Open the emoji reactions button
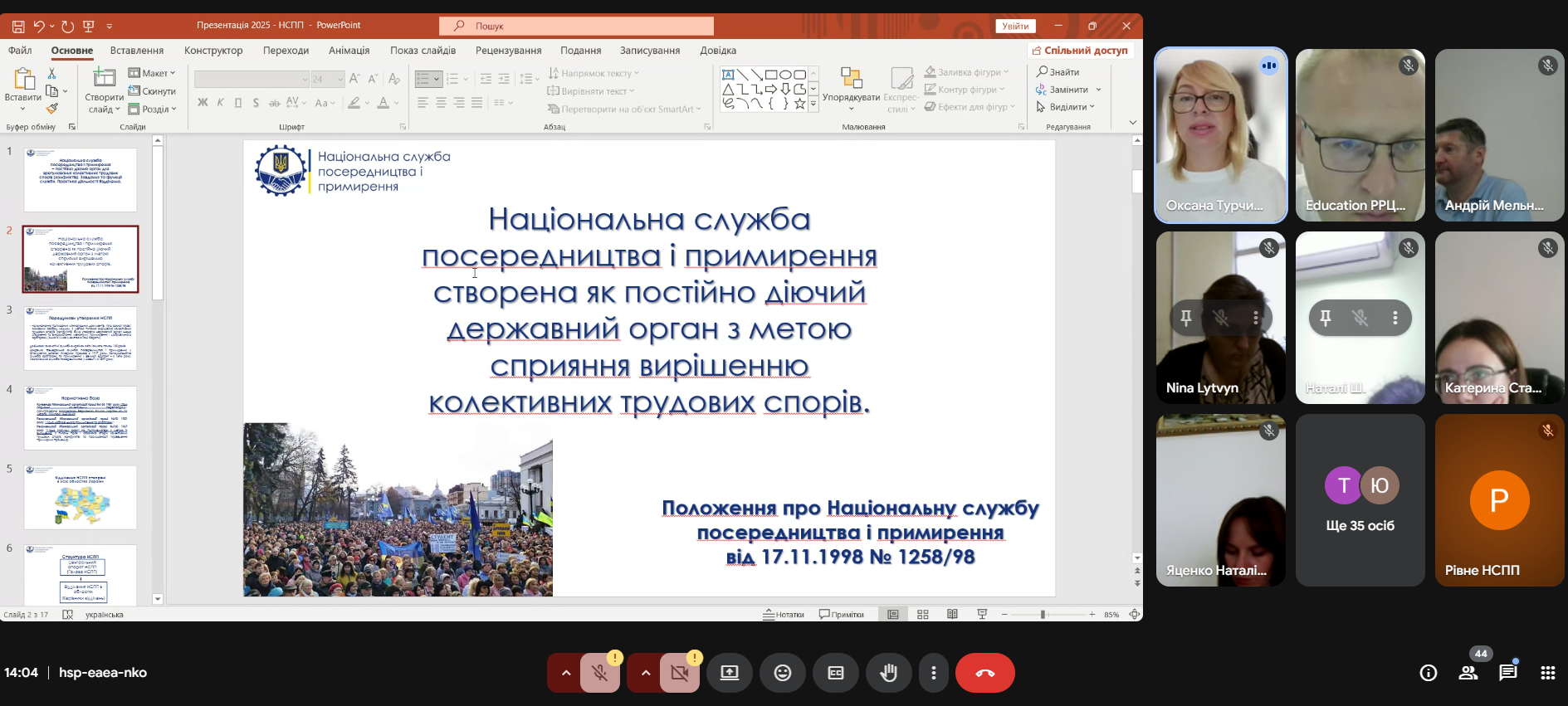Screen dimensions: 1568x706 (x=782, y=673)
